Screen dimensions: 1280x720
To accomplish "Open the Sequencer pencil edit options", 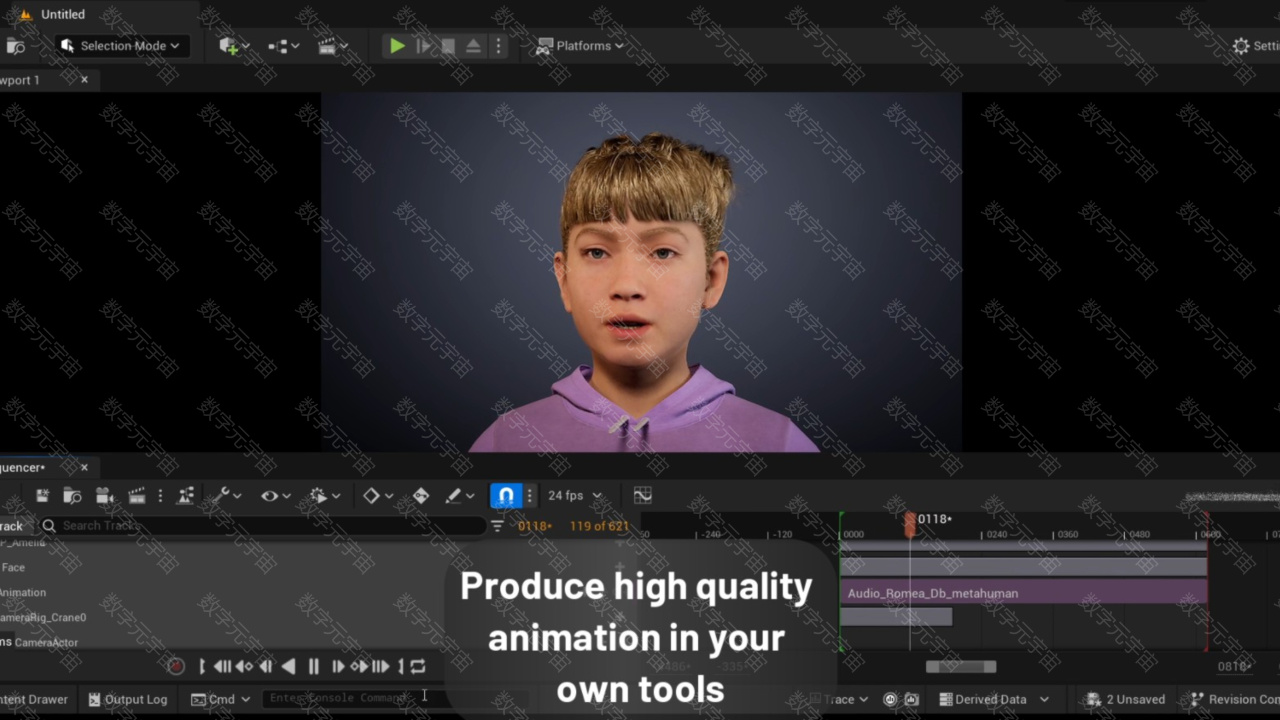I will [459, 496].
